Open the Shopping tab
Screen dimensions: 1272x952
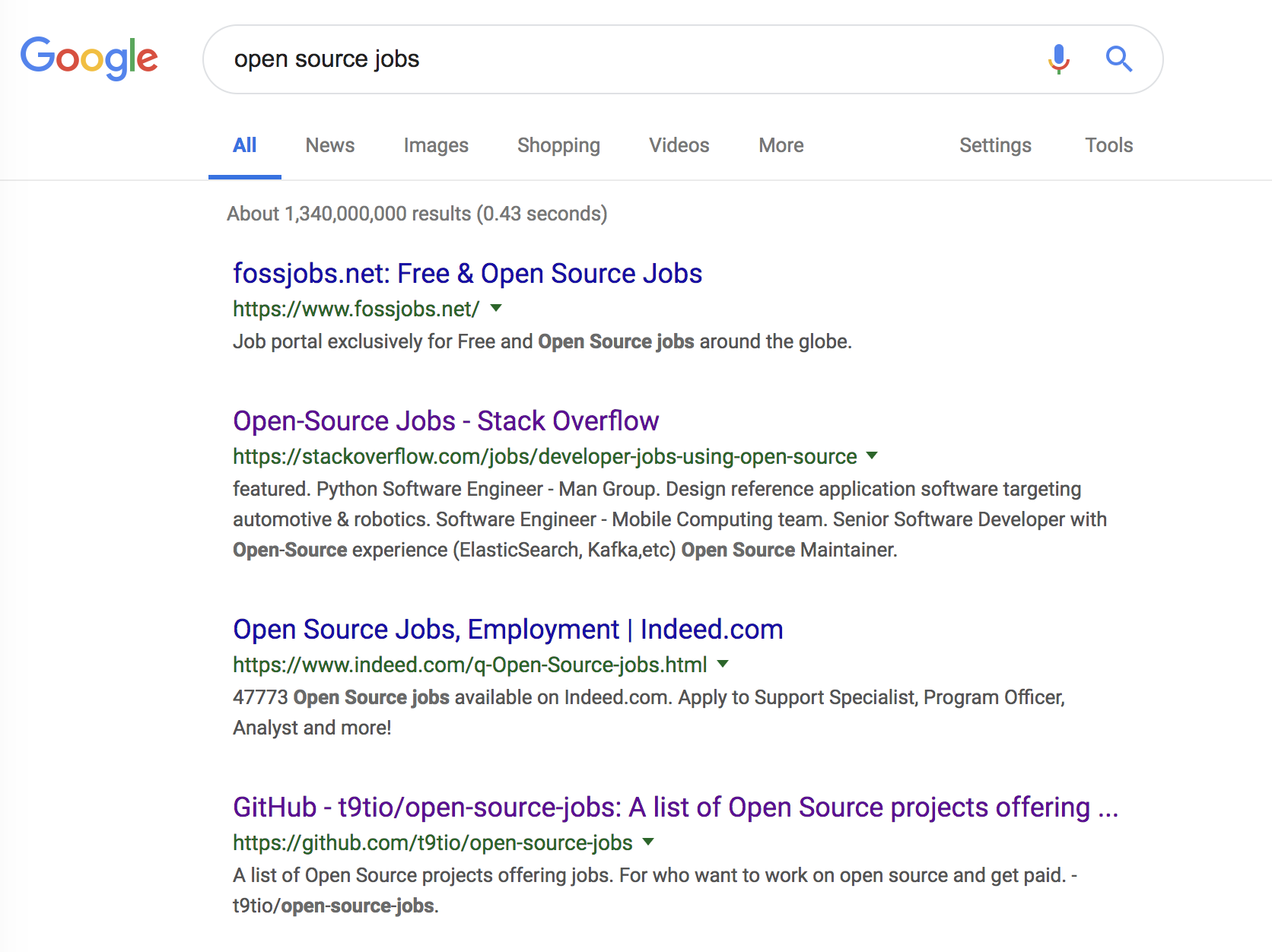click(558, 145)
